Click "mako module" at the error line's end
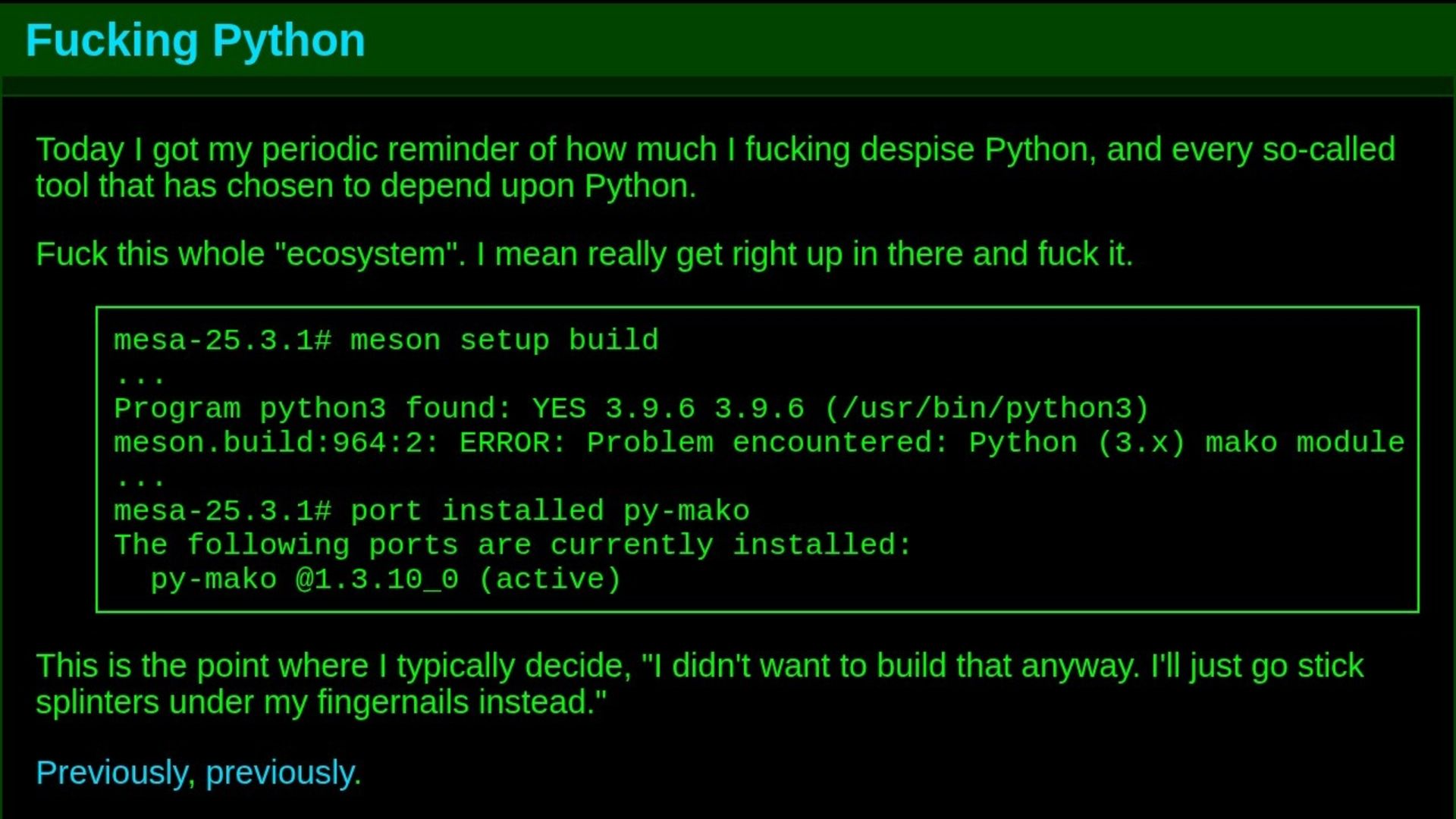Screen dimensions: 1456x819 click(x=1304, y=443)
